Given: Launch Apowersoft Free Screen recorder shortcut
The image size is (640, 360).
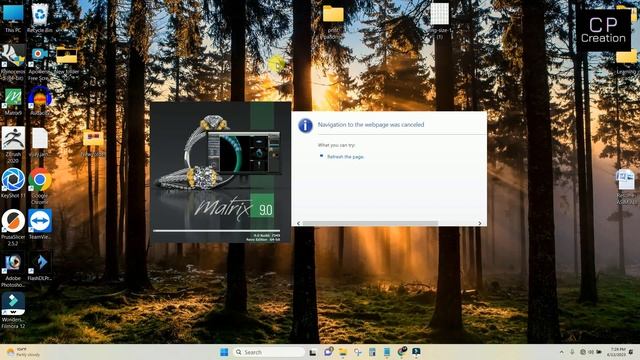Looking at the screenshot, I should coord(40,61).
